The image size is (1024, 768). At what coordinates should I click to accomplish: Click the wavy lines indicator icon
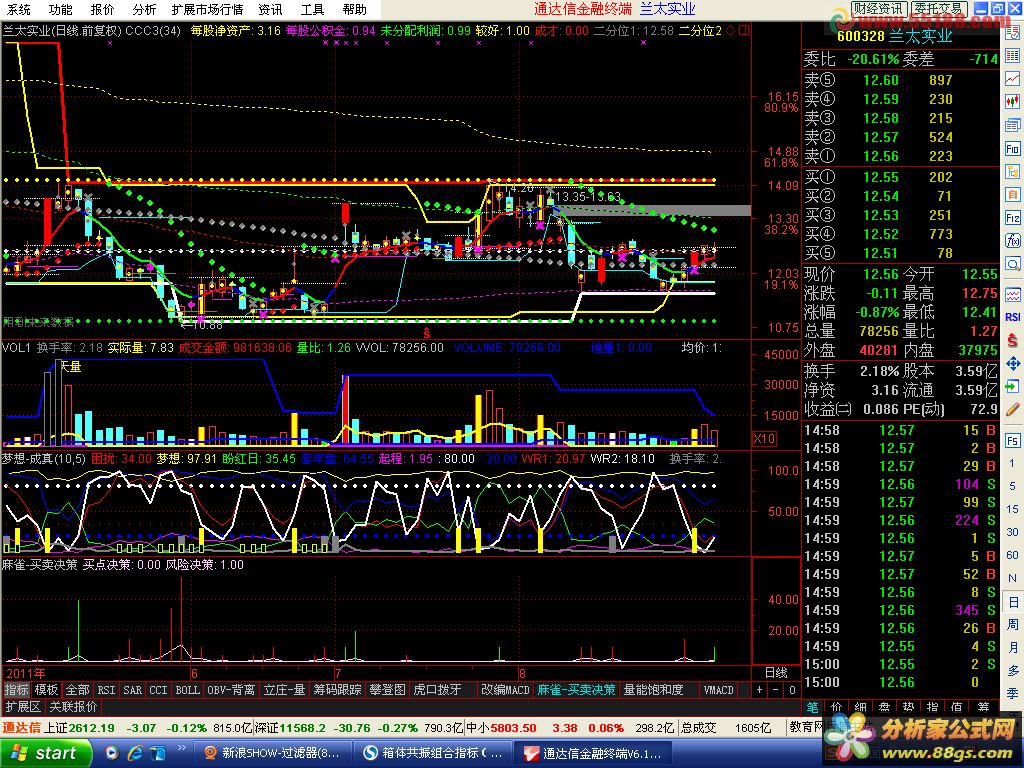click(x=1013, y=294)
